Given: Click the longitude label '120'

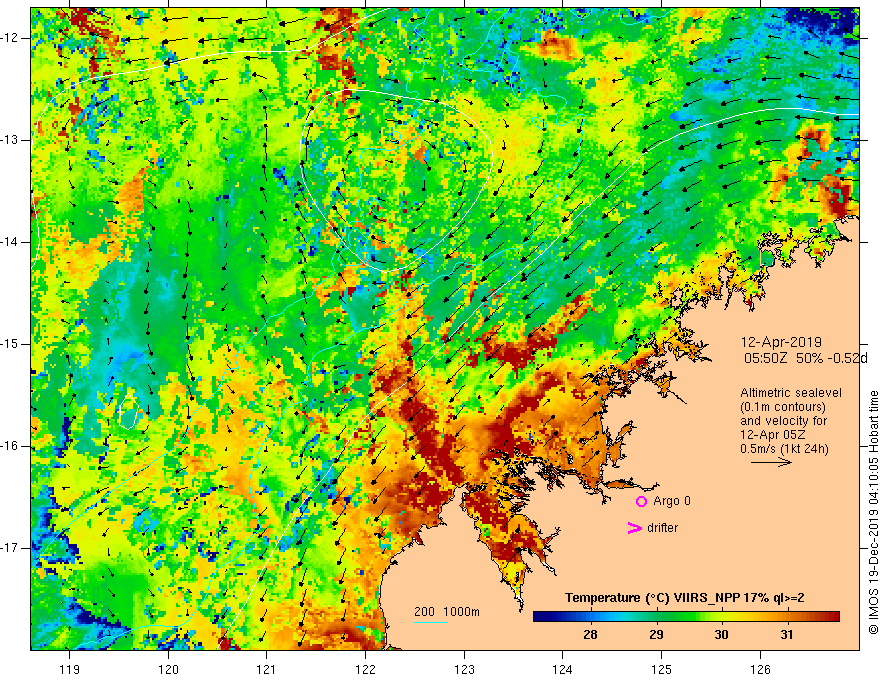Looking at the screenshot, I should click(x=168, y=669).
